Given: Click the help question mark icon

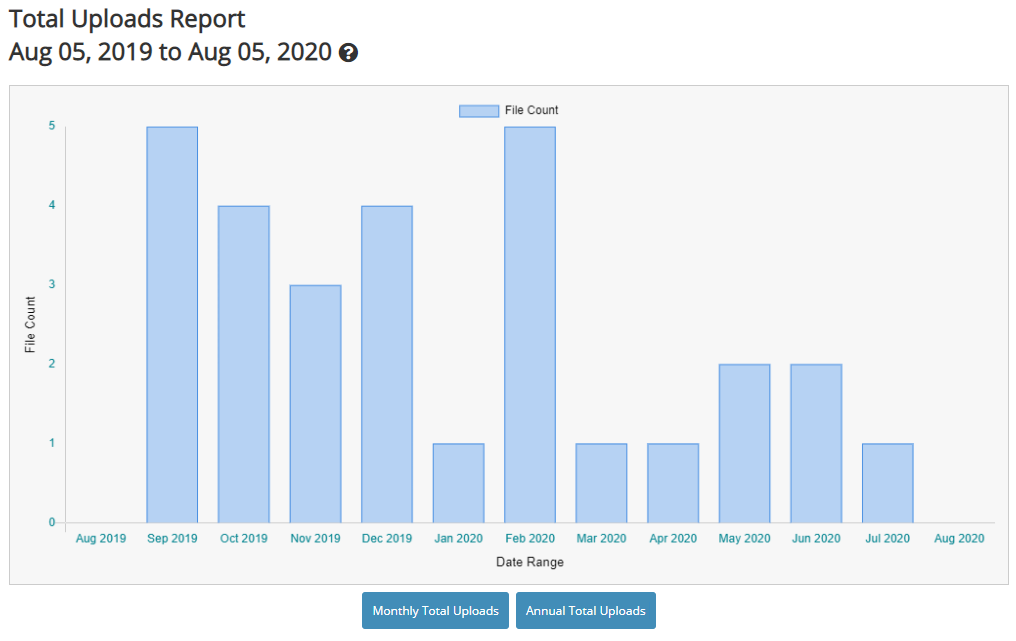Looking at the screenshot, I should tap(348, 53).
